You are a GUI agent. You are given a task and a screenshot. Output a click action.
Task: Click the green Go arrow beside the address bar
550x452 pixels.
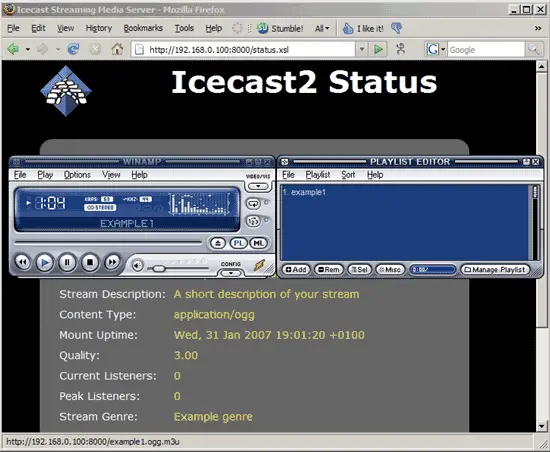pos(378,49)
